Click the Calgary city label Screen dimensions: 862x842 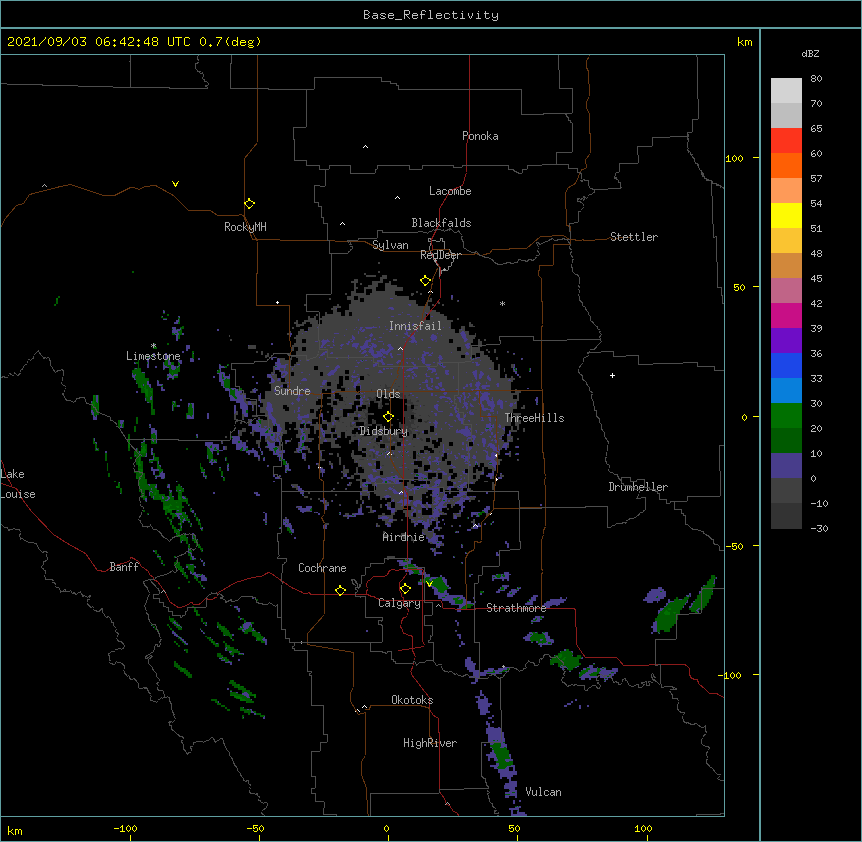[400, 603]
